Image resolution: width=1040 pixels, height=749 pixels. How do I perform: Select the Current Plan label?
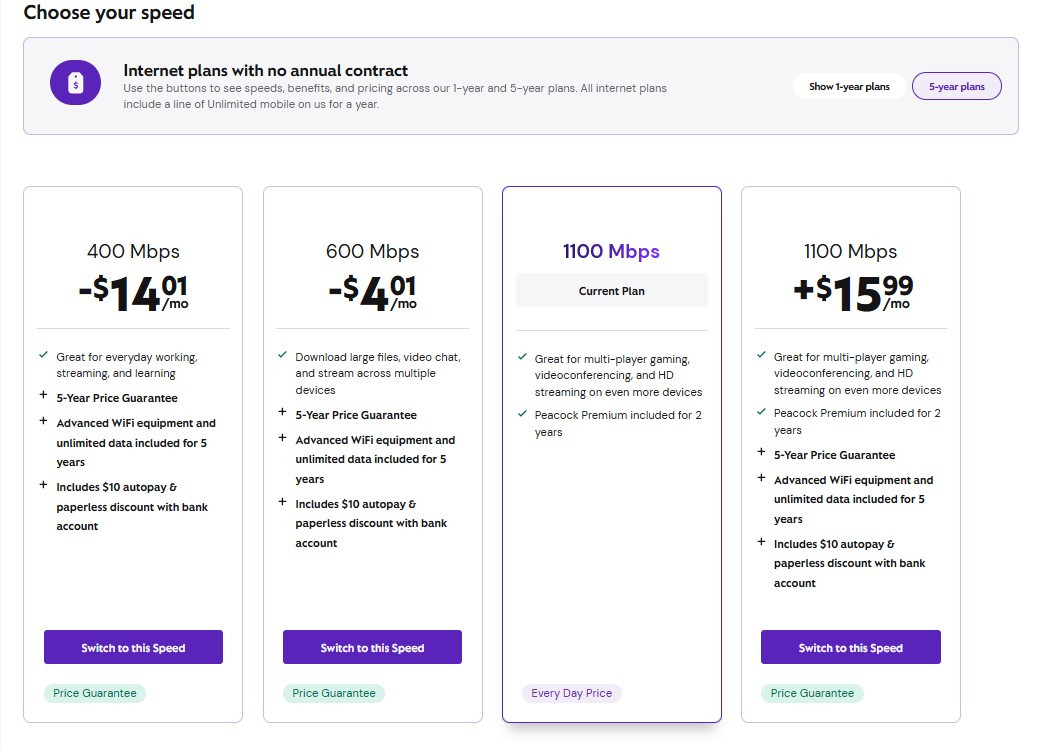(612, 291)
